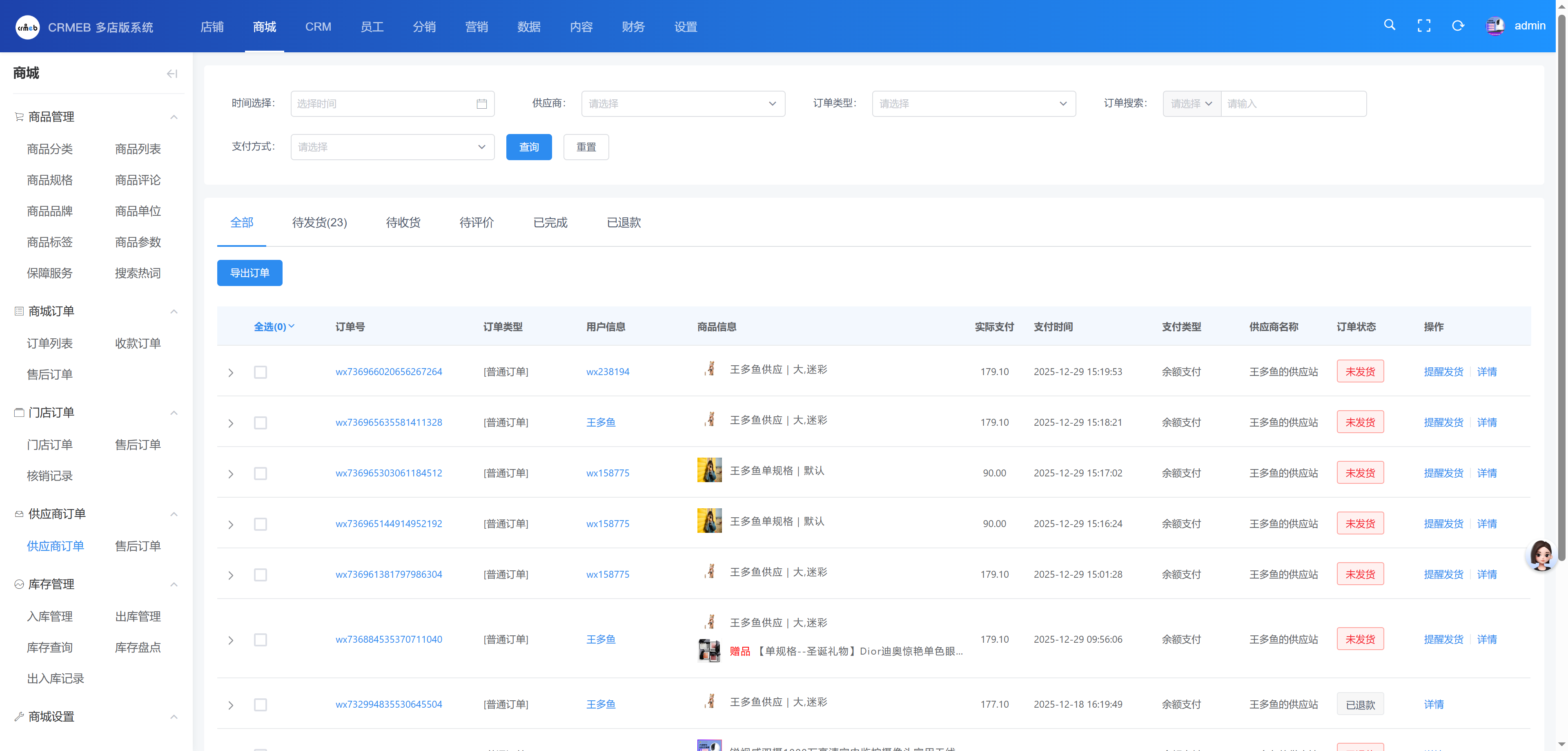1568x751 pixels.
Task: Open the customer service avatar widget
Action: point(1541,555)
